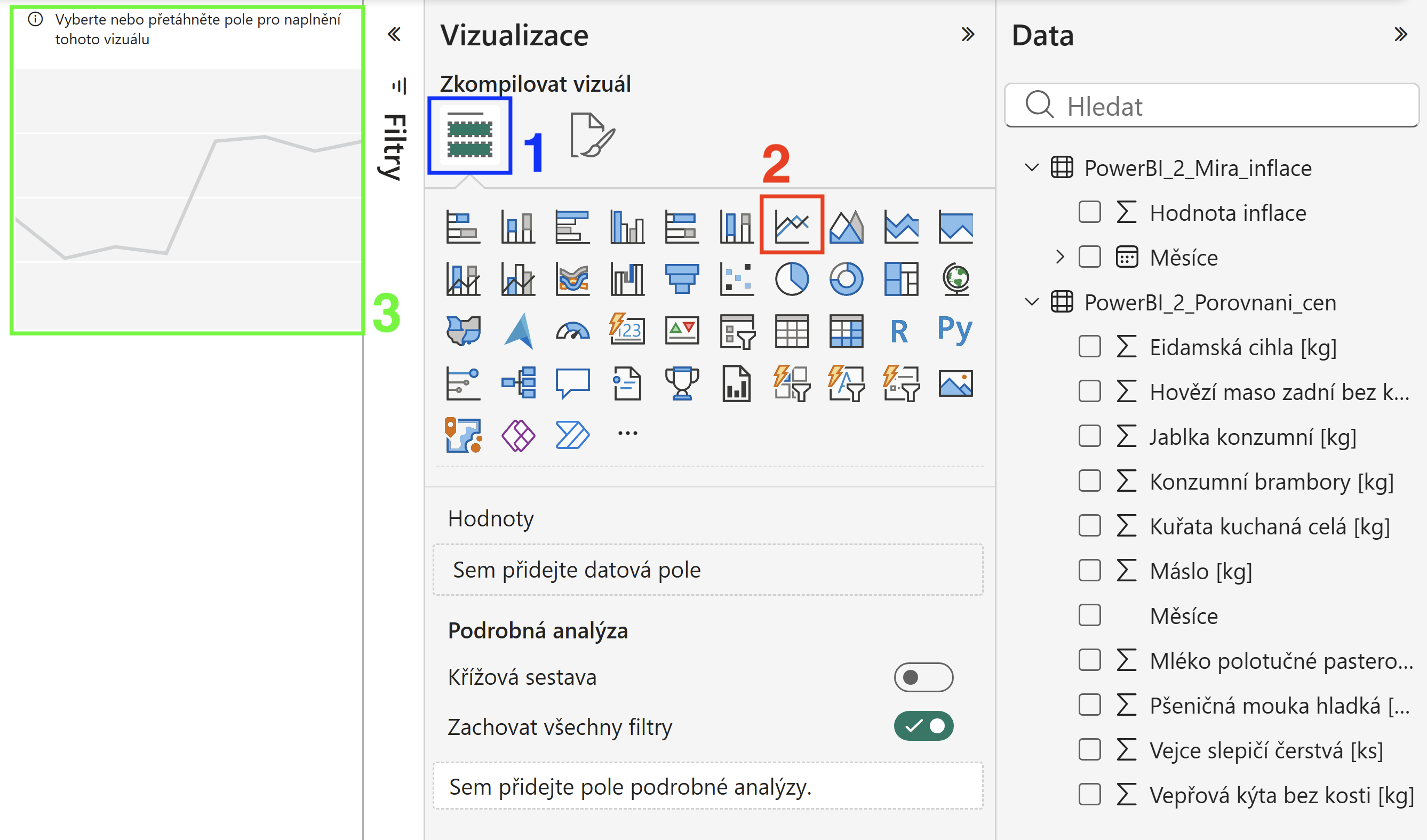Turn off Zachovat všechny filtry switch
The height and width of the screenshot is (840, 1427).
coord(923,726)
